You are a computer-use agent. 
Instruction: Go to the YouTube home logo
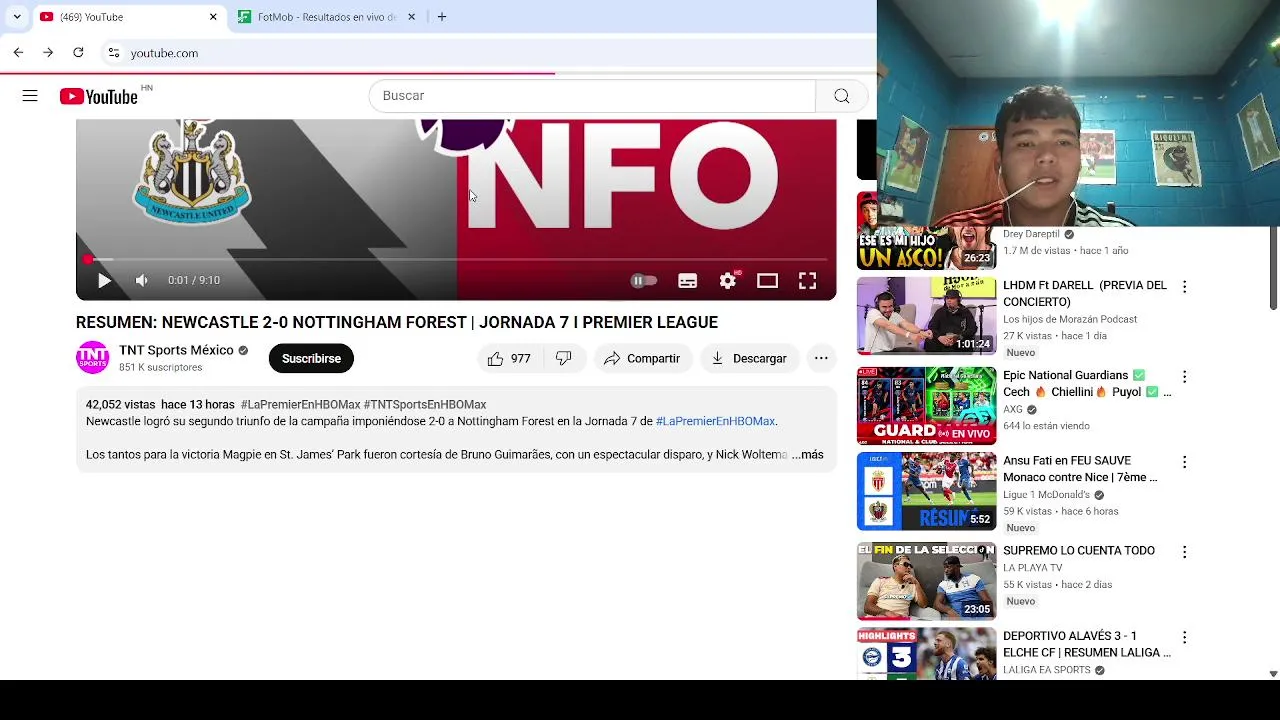pos(98,96)
